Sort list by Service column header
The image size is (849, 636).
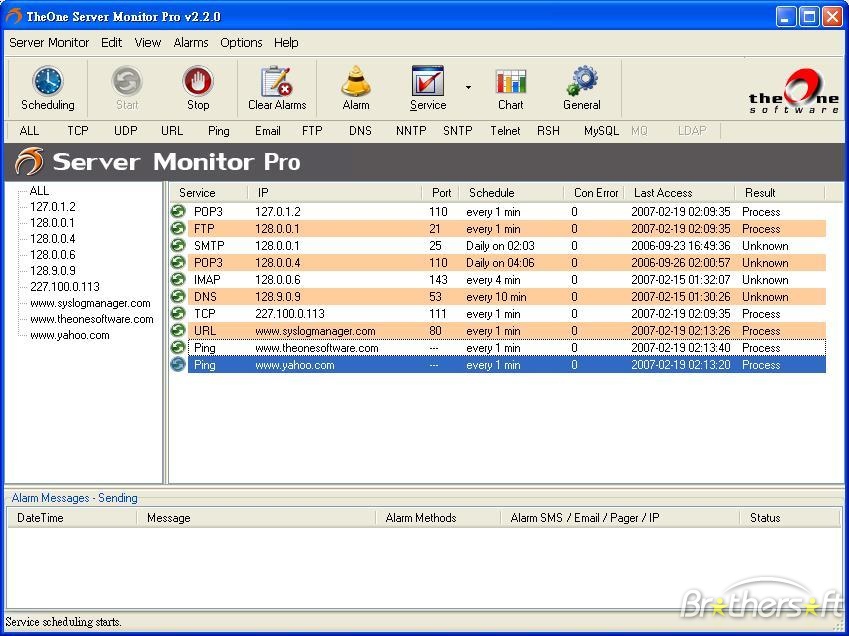(x=208, y=193)
